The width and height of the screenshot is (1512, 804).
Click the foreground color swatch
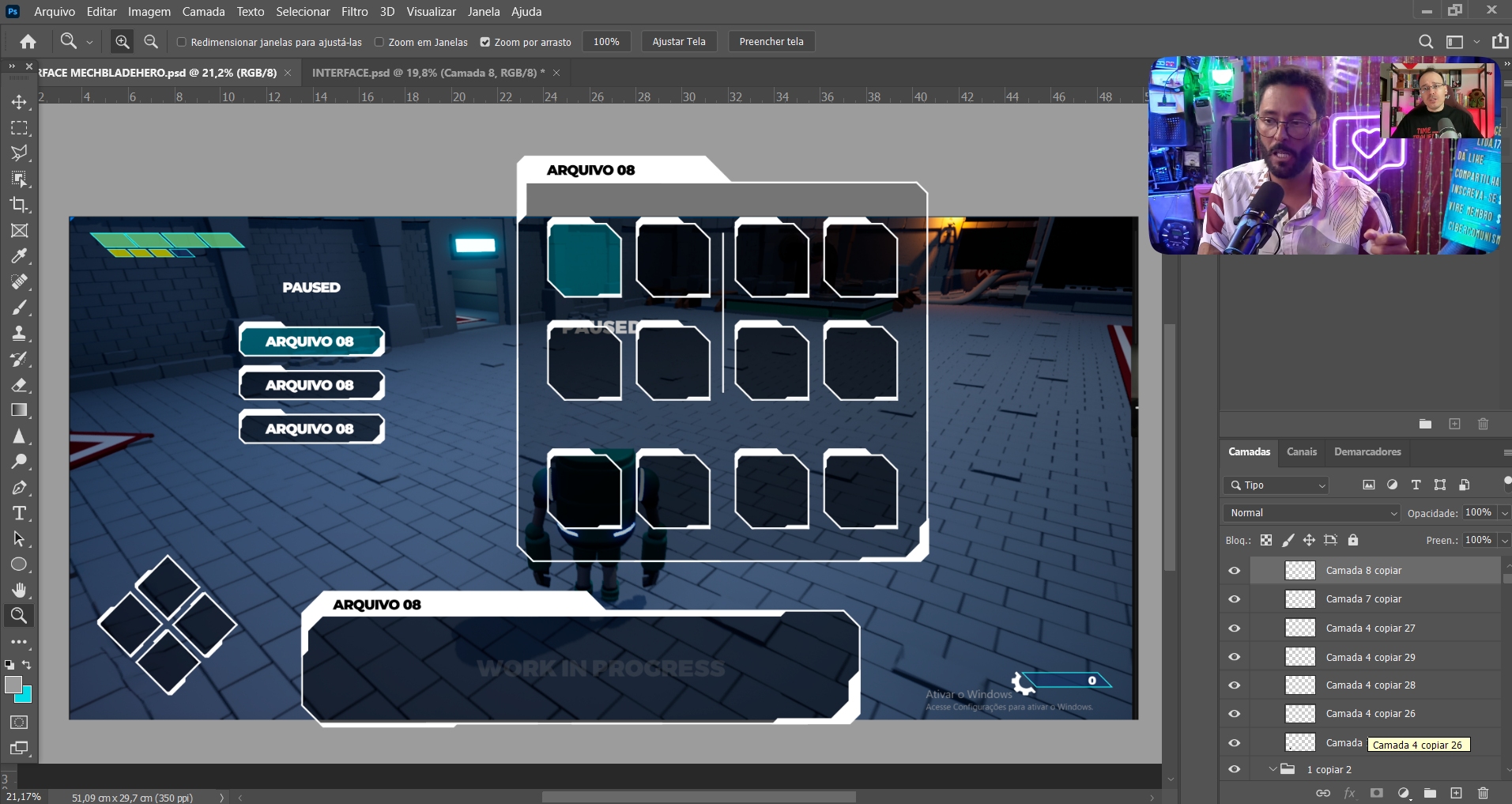click(x=13, y=685)
